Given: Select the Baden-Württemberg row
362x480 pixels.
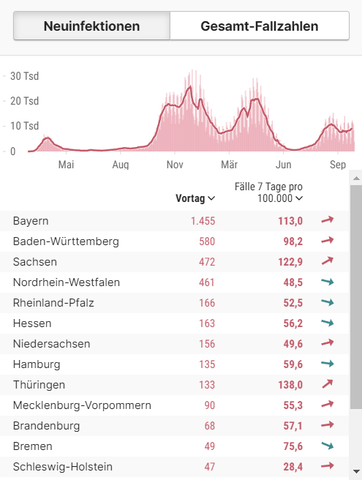Looking at the screenshot, I should click(175, 241).
